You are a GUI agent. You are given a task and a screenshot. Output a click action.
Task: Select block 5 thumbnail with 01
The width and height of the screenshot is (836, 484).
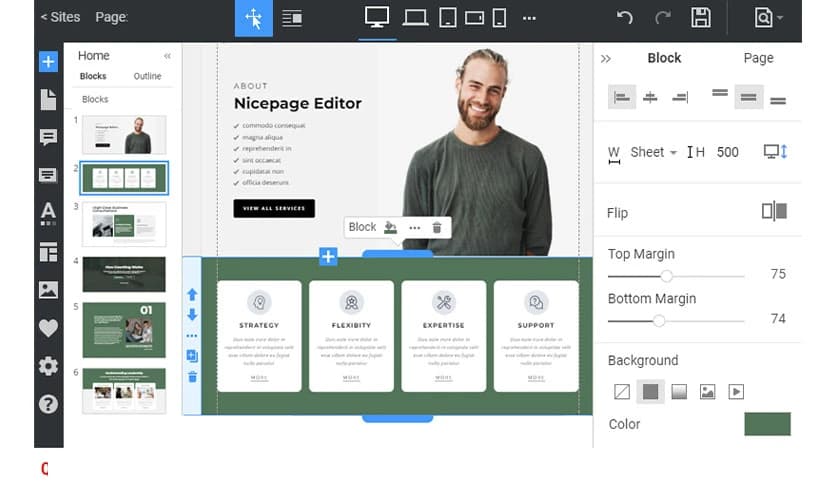[124, 329]
